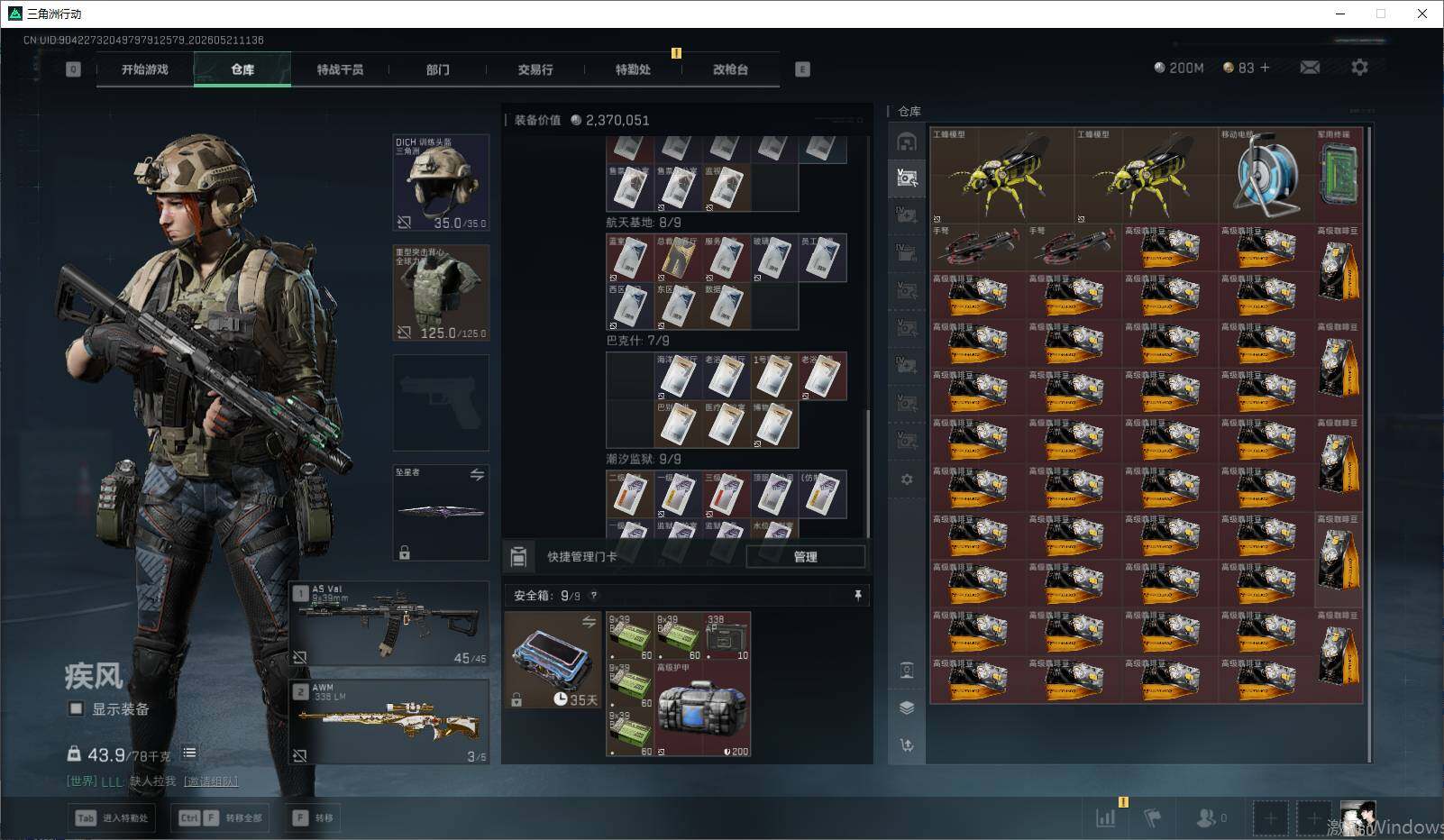The width and height of the screenshot is (1444, 840).
Task: Select the heavy assault vest armor slot
Action: point(442,293)
